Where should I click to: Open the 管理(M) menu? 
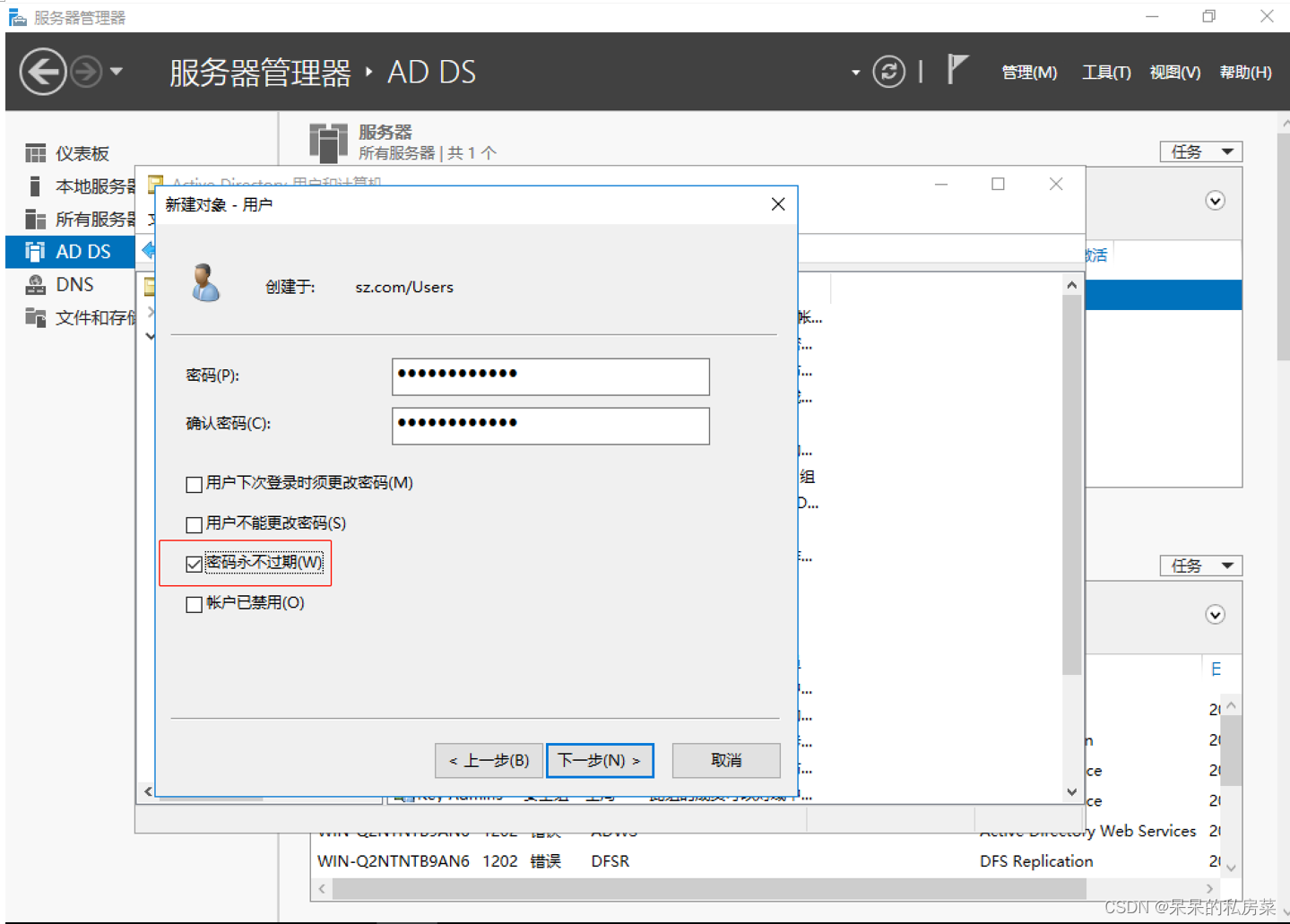coord(1029,73)
